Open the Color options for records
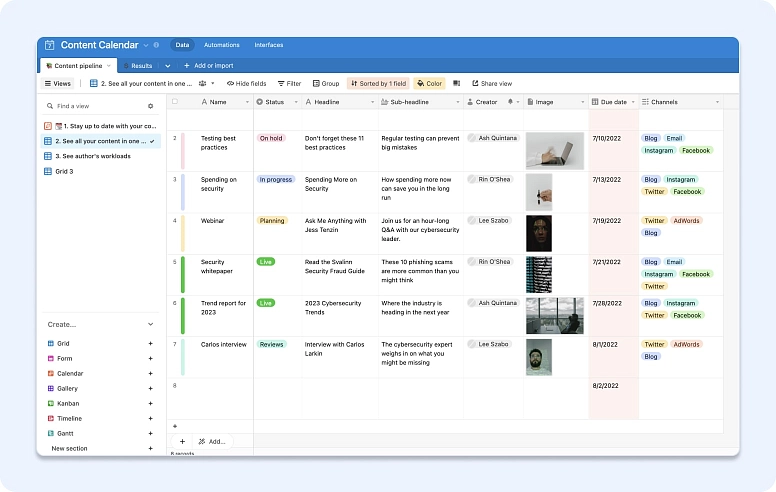The width and height of the screenshot is (776, 492). (430, 84)
